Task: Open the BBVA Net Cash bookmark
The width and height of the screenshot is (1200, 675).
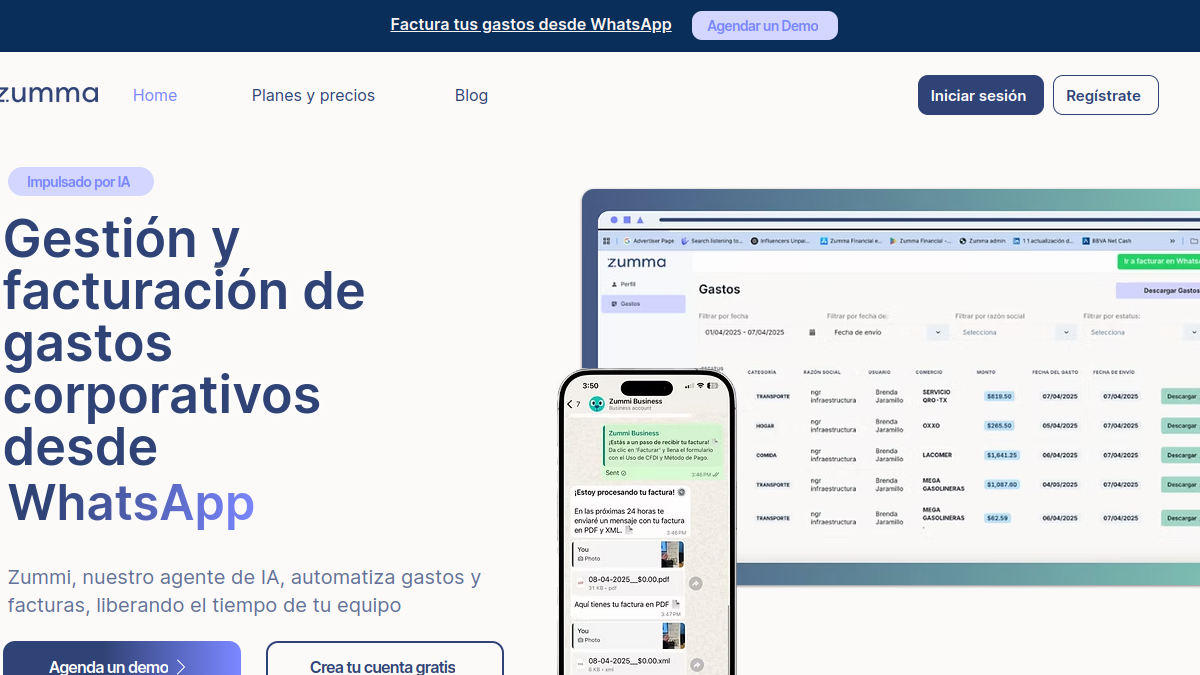Action: click(1105, 241)
